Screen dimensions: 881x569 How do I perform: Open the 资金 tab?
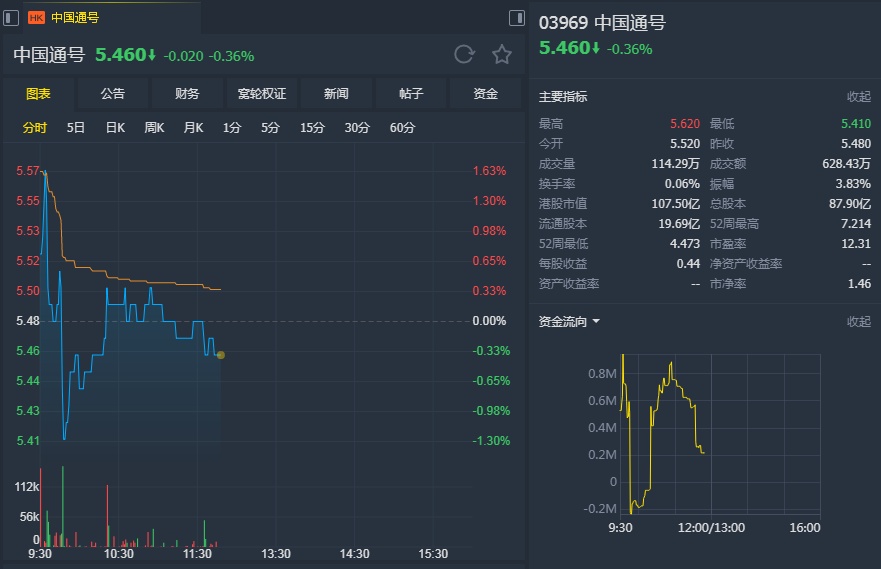tap(486, 94)
